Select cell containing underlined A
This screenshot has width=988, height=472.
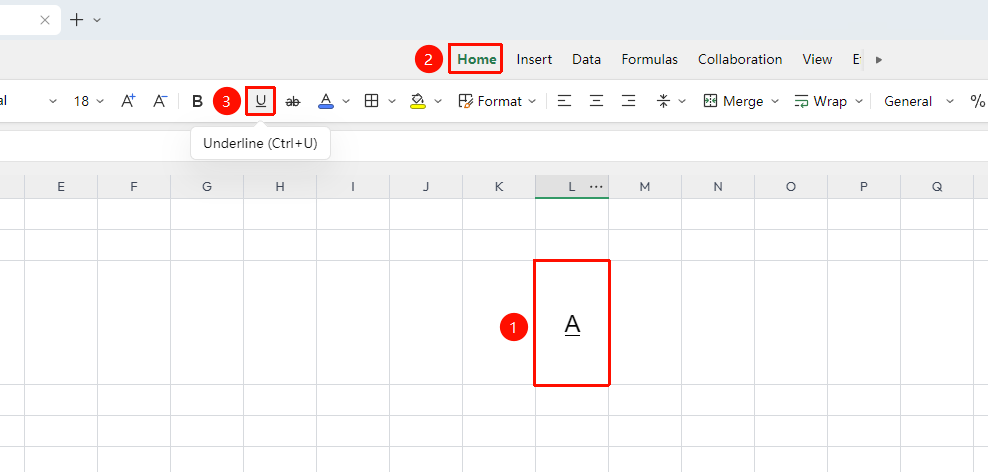pos(572,323)
